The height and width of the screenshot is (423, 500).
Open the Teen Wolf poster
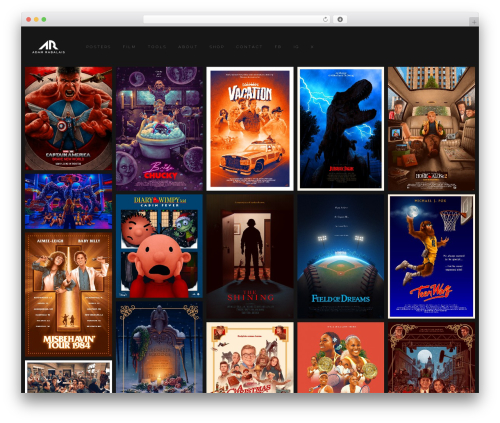pyautogui.click(x=431, y=256)
